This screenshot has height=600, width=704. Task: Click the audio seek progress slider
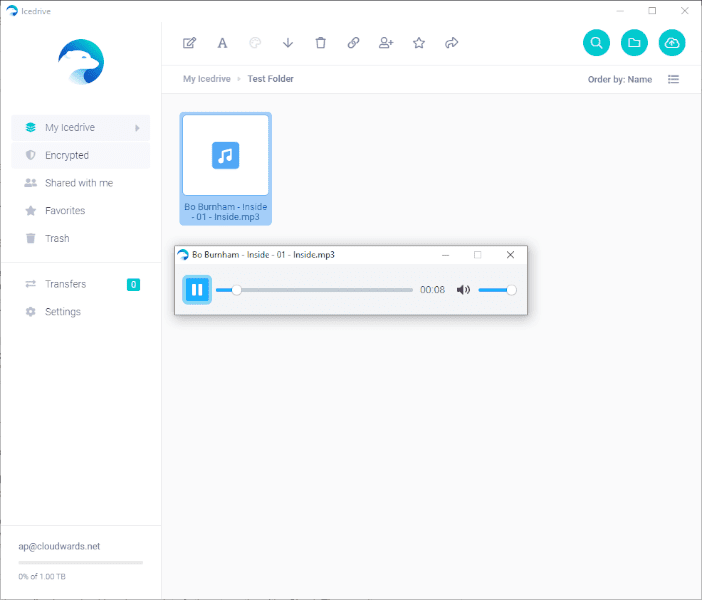tap(314, 290)
